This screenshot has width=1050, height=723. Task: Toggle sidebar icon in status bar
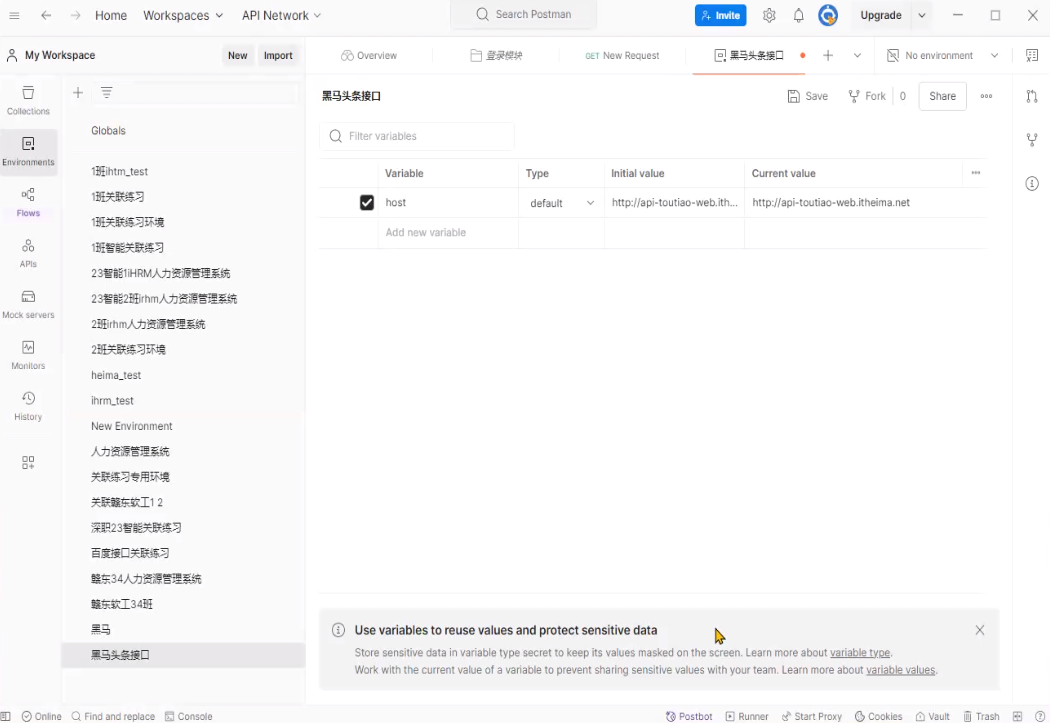(6, 716)
